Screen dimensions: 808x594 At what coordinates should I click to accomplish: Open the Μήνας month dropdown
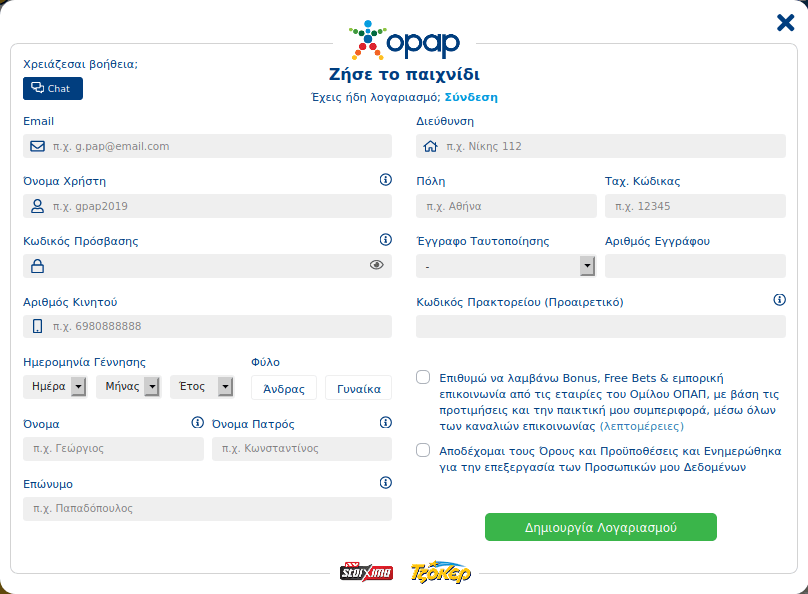(x=128, y=387)
